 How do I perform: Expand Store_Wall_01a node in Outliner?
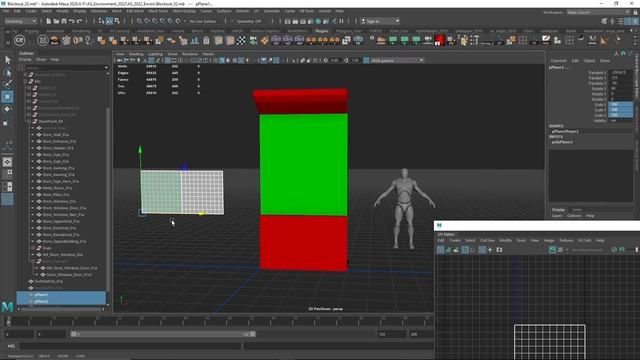33,135
